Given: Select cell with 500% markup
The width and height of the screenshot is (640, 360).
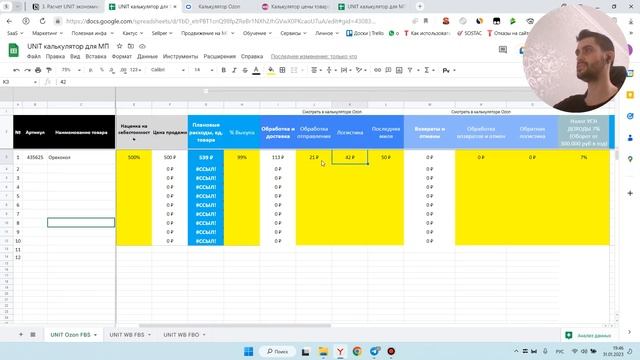Looking at the screenshot, I should coord(134,157).
